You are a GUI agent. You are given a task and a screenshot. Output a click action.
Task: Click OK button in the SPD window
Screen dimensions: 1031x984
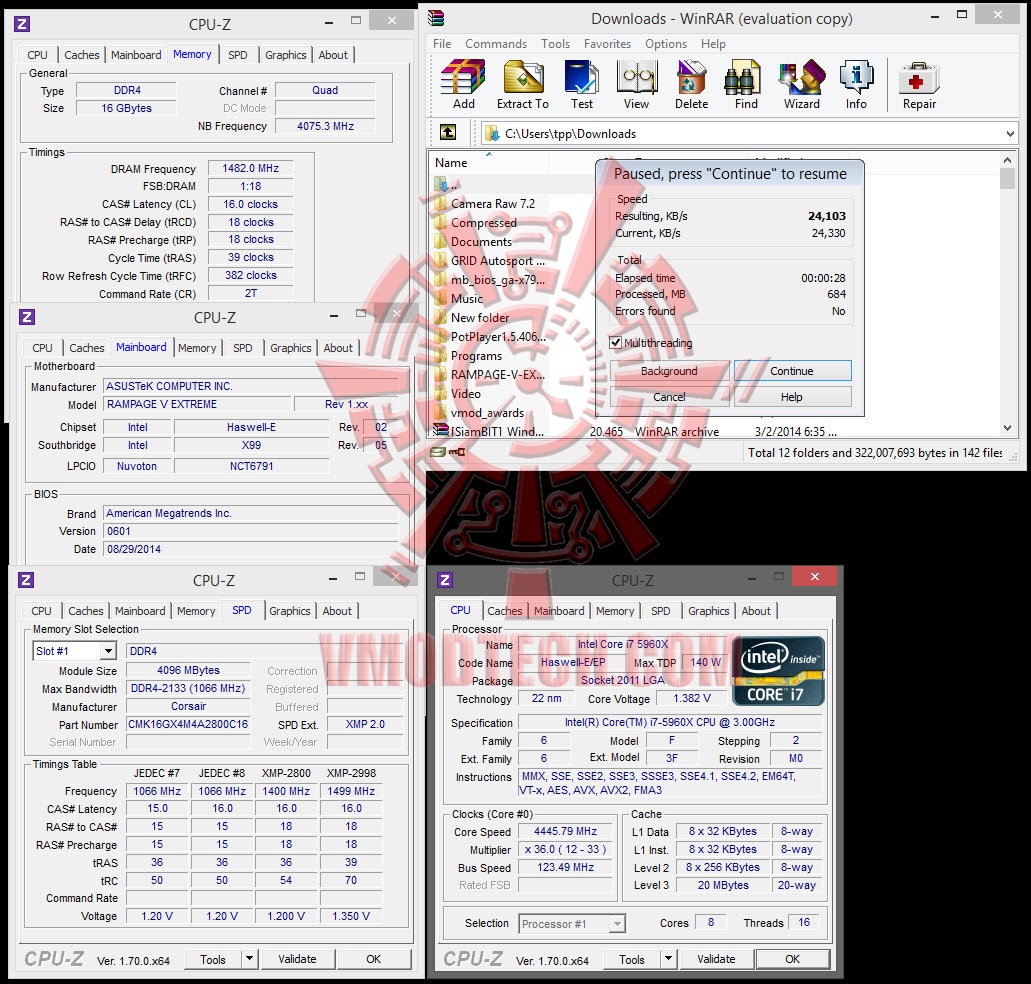[x=373, y=959]
